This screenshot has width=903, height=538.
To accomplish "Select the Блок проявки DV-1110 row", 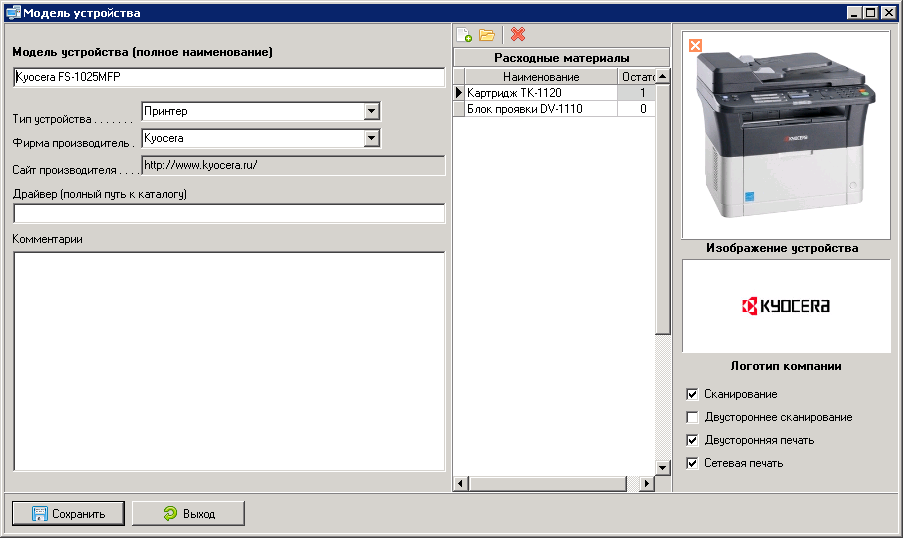I will (x=554, y=109).
